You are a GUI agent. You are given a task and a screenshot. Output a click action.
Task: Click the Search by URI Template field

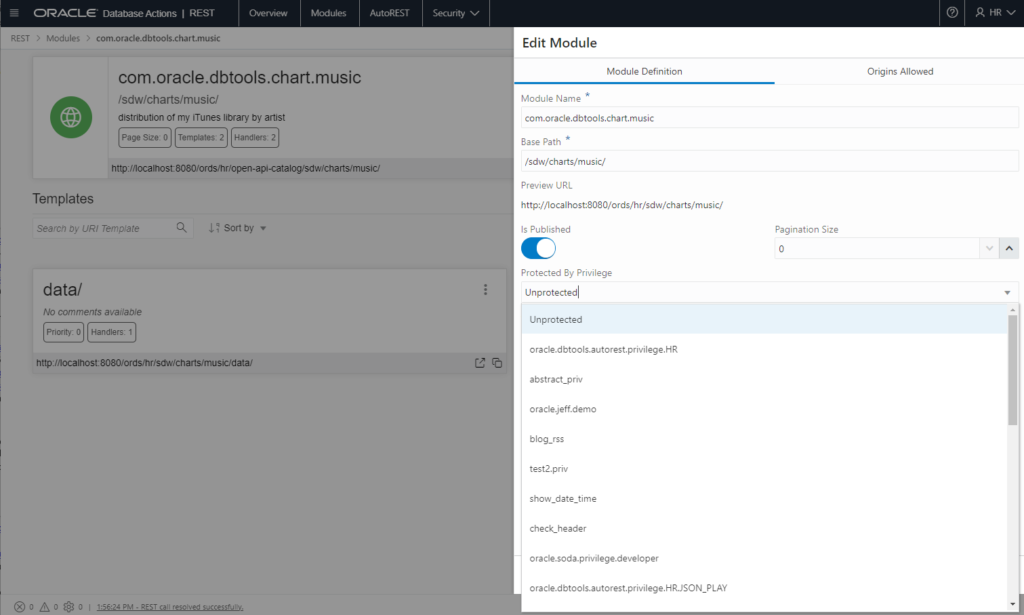tap(104, 228)
